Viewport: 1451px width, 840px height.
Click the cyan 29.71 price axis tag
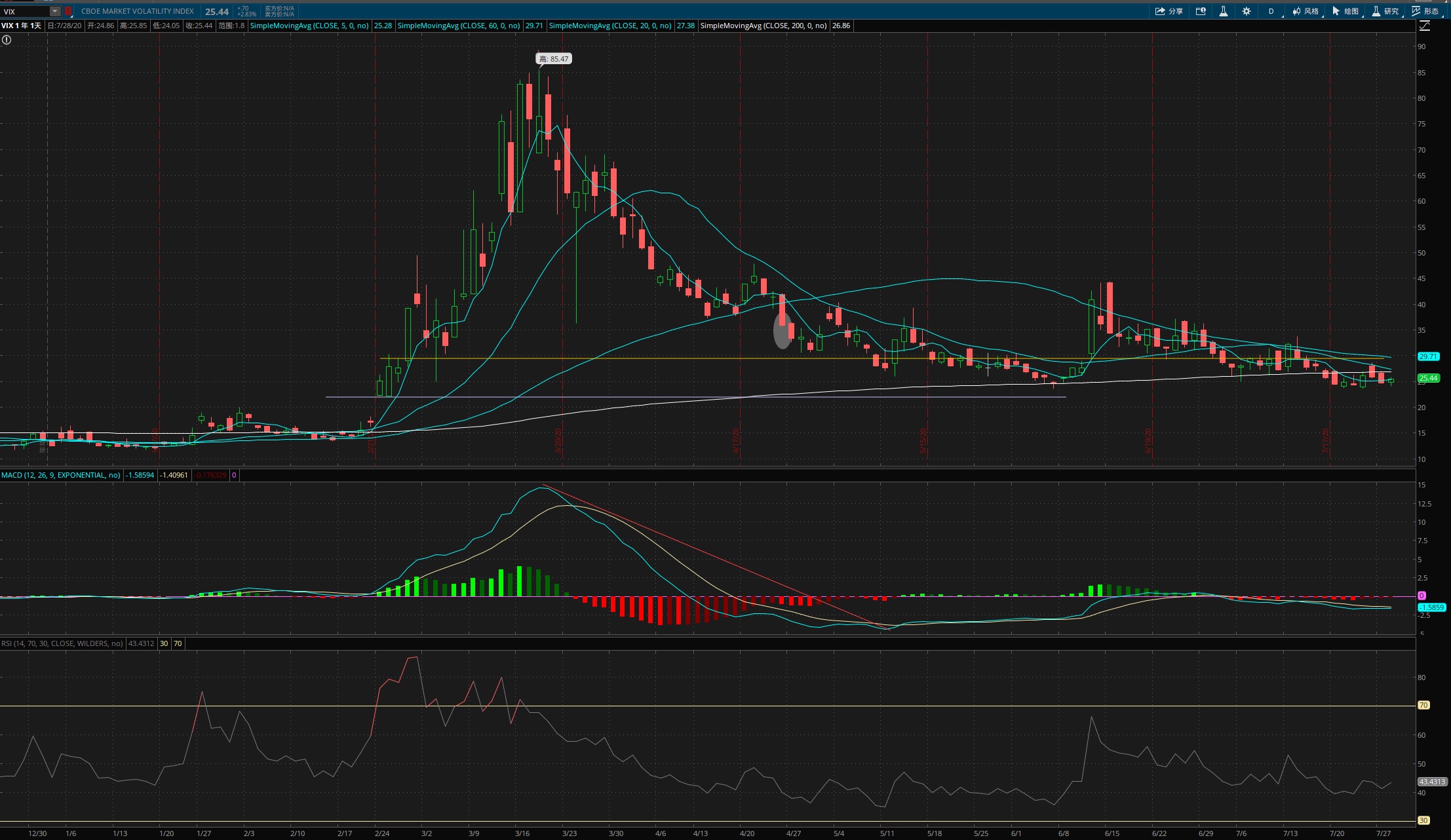[1428, 356]
